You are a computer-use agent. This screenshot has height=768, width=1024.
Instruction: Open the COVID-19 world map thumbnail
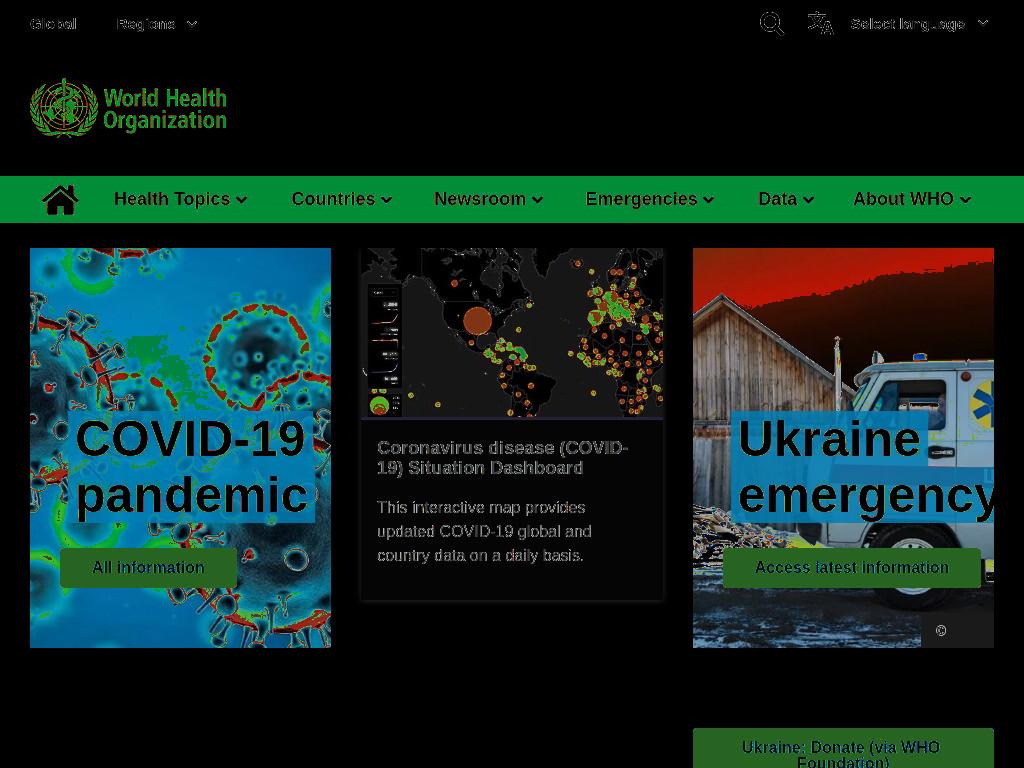pyautogui.click(x=513, y=332)
